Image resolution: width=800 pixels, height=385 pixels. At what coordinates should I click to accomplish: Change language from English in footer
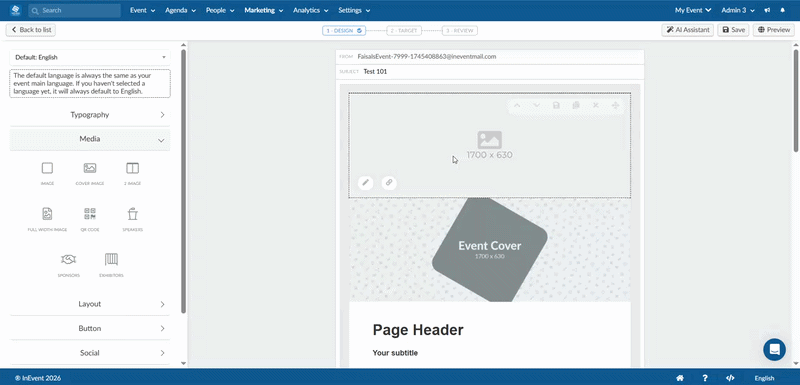pyautogui.click(x=764, y=378)
